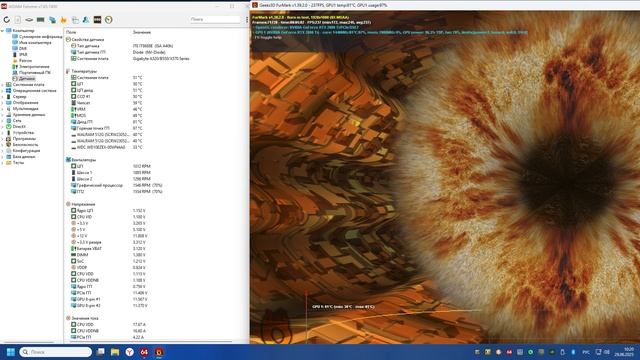The image size is (640, 360).
Task: Open the DMI tree item
Action: (20, 48)
